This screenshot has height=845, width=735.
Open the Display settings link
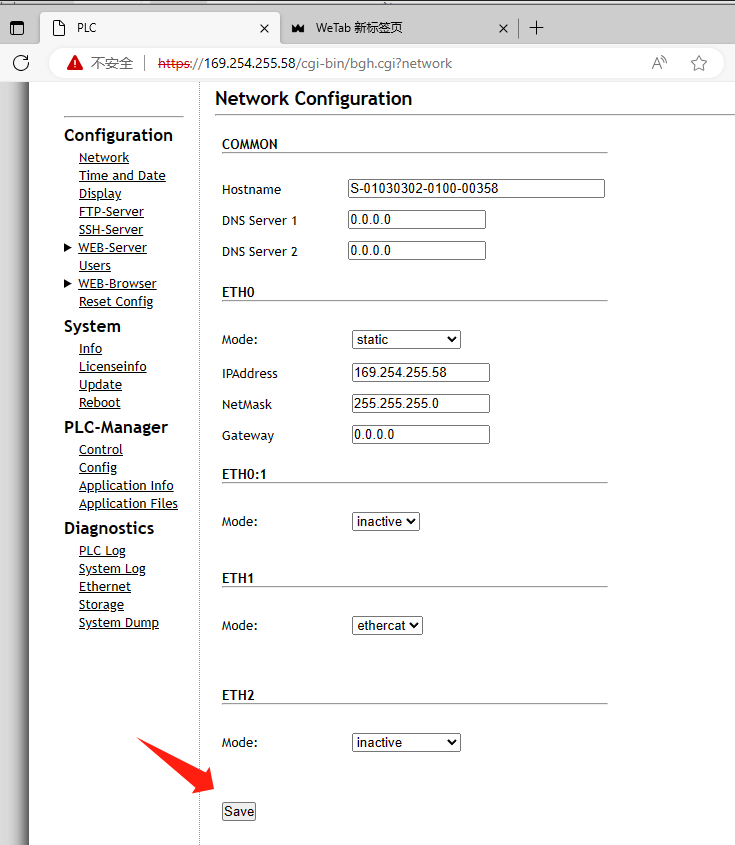pos(100,193)
